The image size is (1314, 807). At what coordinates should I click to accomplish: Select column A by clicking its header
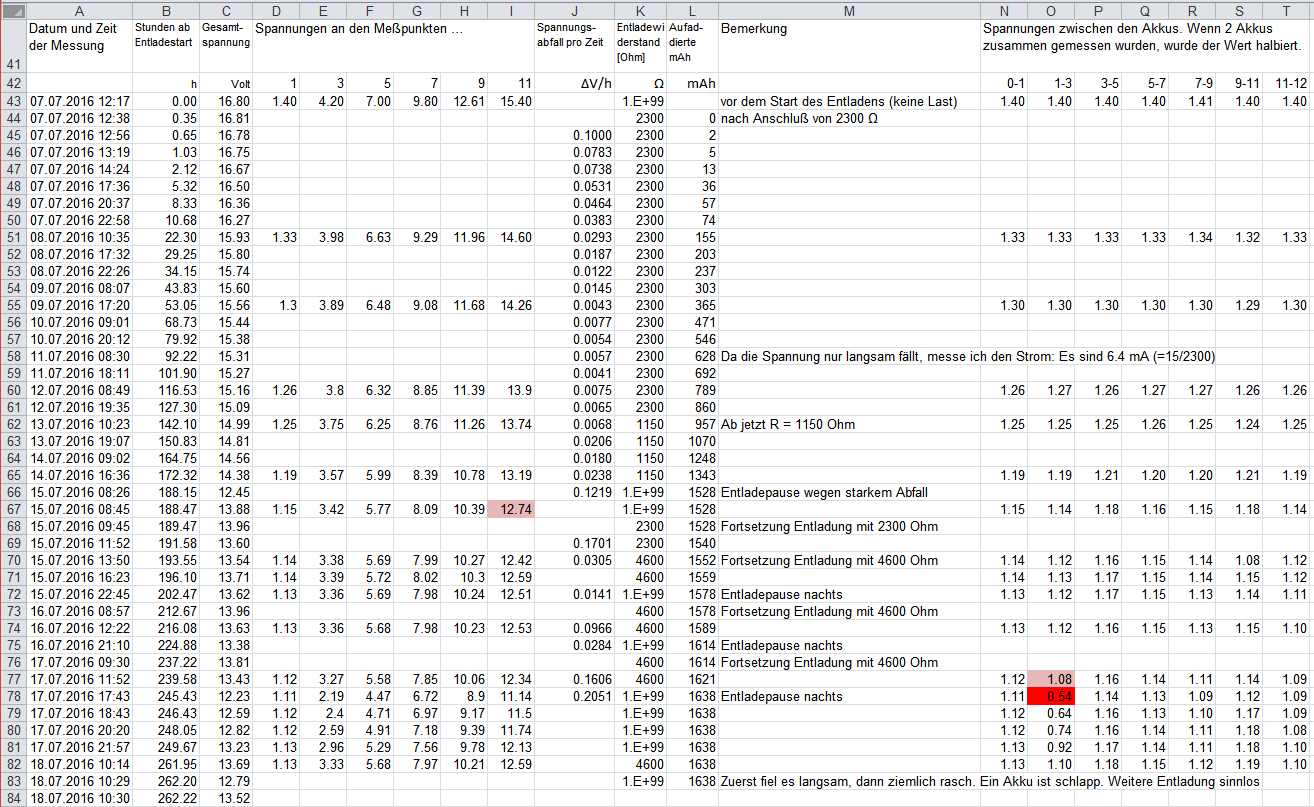pyautogui.click(x=79, y=11)
